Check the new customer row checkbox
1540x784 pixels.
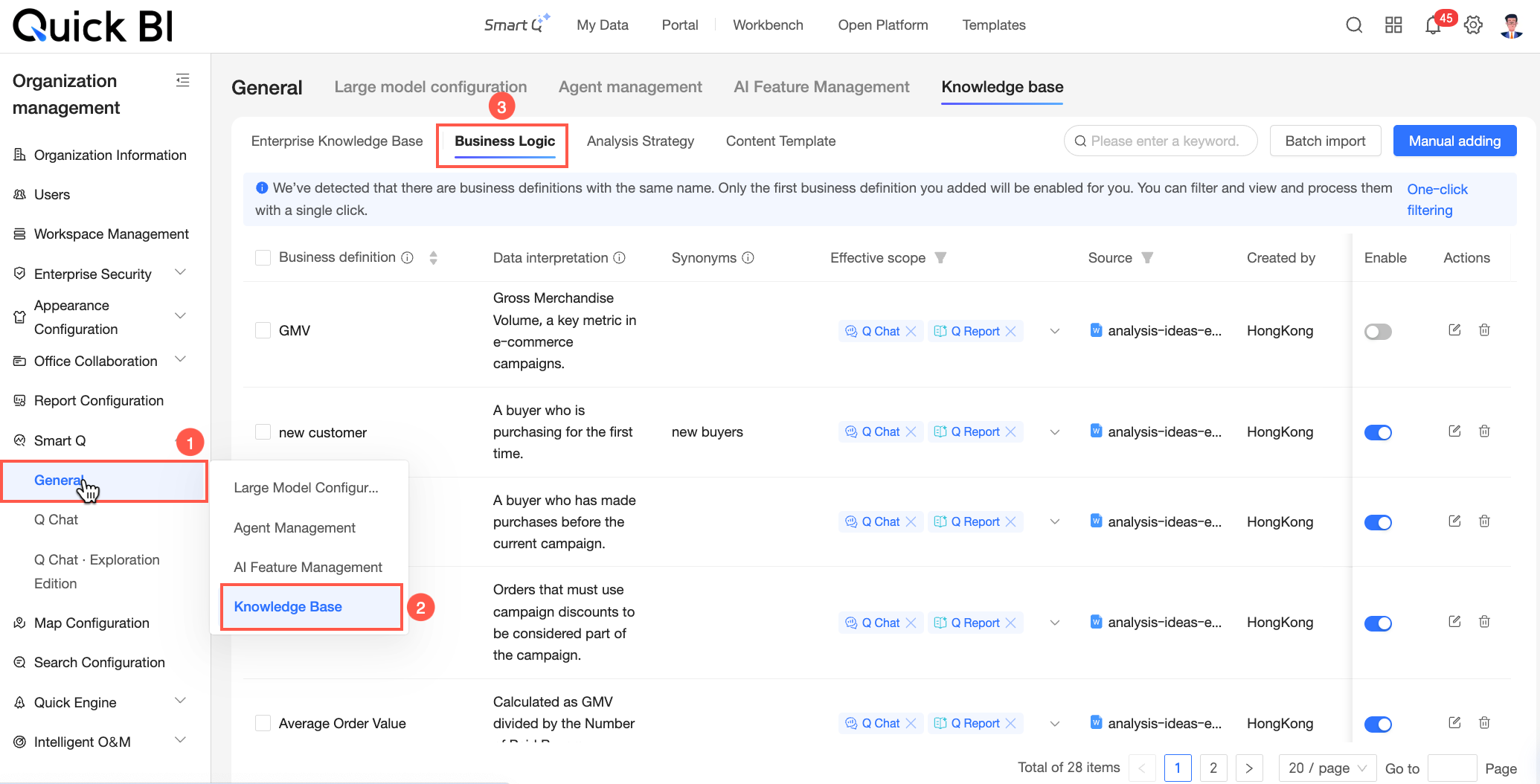point(263,432)
